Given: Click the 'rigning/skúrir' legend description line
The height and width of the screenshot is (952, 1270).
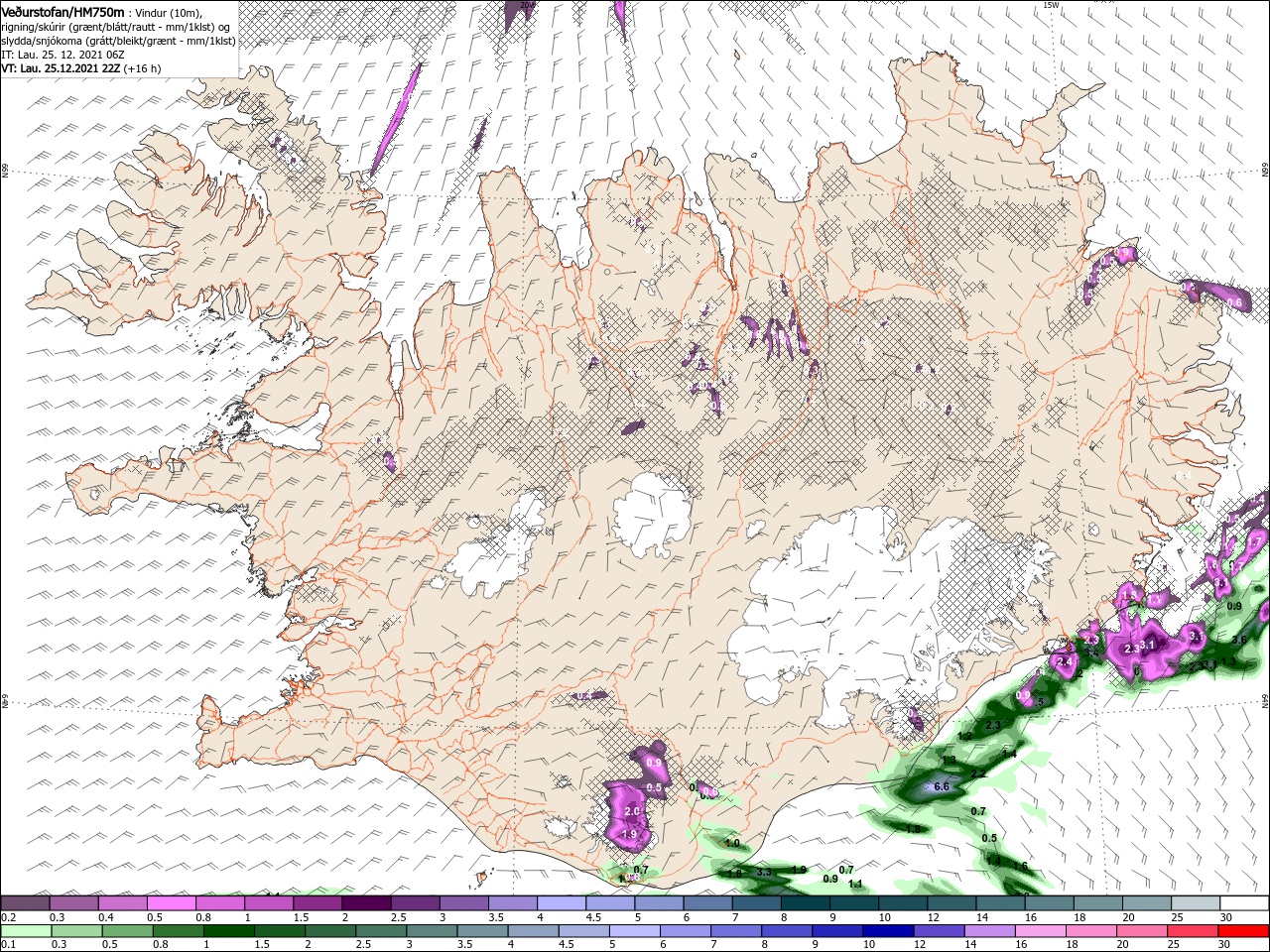Looking at the screenshot, I should tap(117, 26).
